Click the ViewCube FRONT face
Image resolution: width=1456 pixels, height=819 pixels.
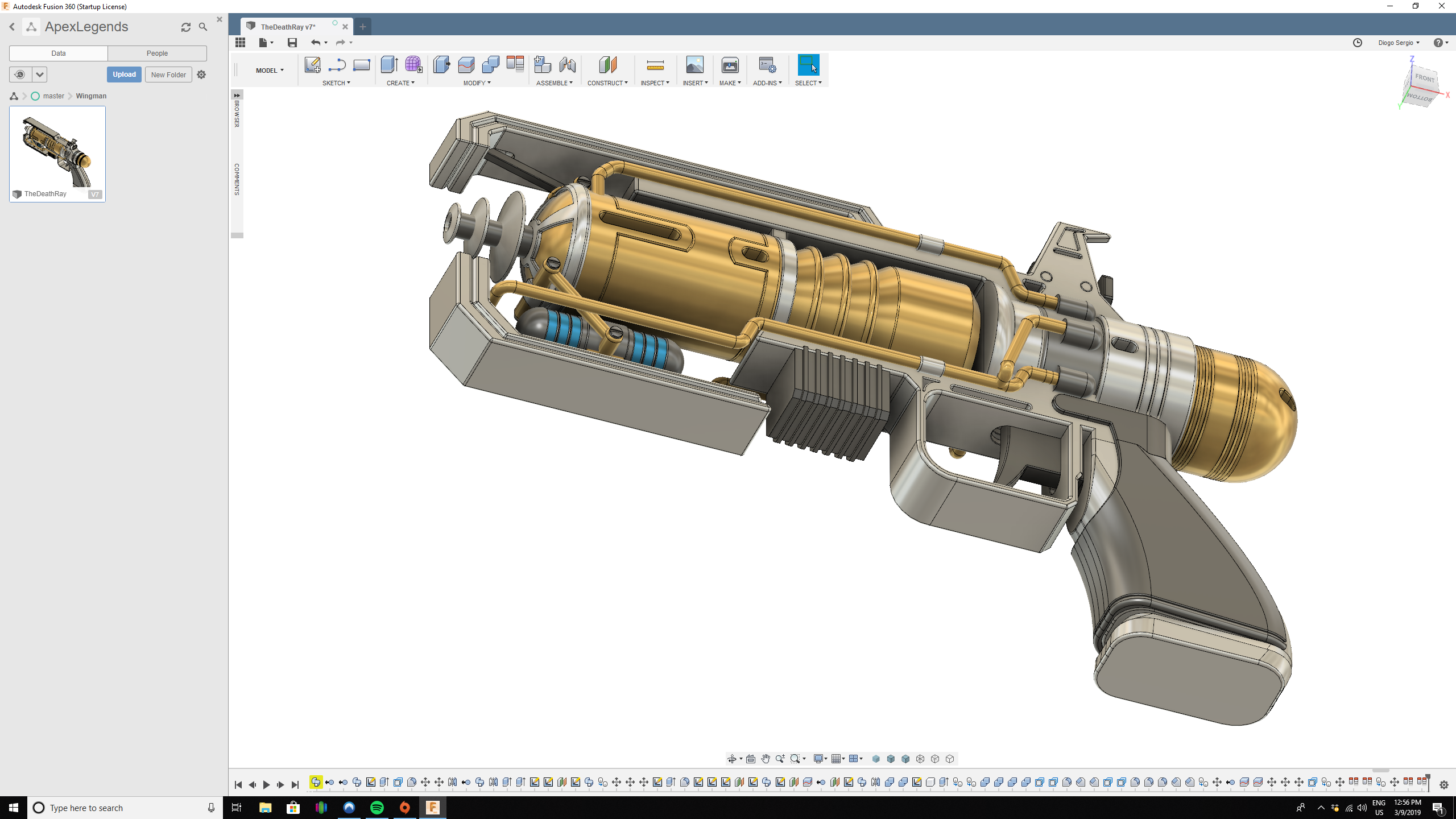tap(1425, 78)
